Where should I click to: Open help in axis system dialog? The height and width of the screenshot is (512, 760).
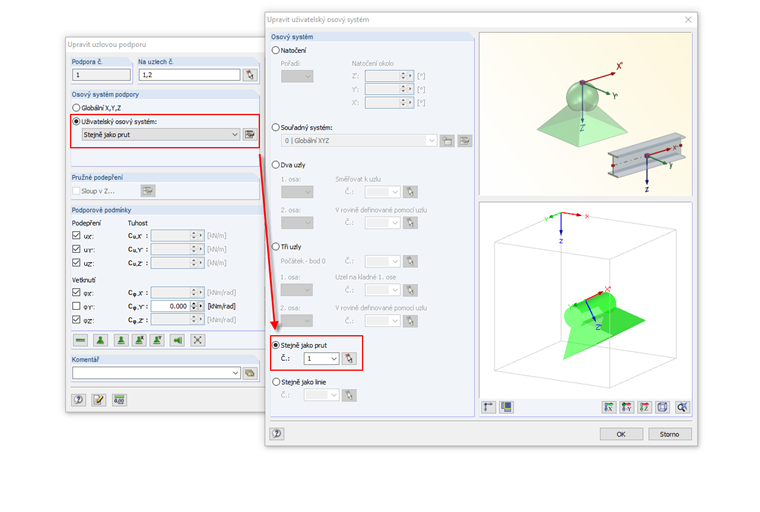point(277,433)
